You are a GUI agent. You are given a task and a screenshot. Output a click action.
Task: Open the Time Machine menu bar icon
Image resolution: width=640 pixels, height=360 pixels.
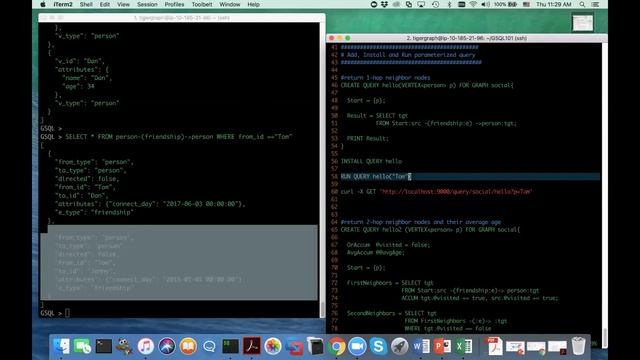pos(436,4)
